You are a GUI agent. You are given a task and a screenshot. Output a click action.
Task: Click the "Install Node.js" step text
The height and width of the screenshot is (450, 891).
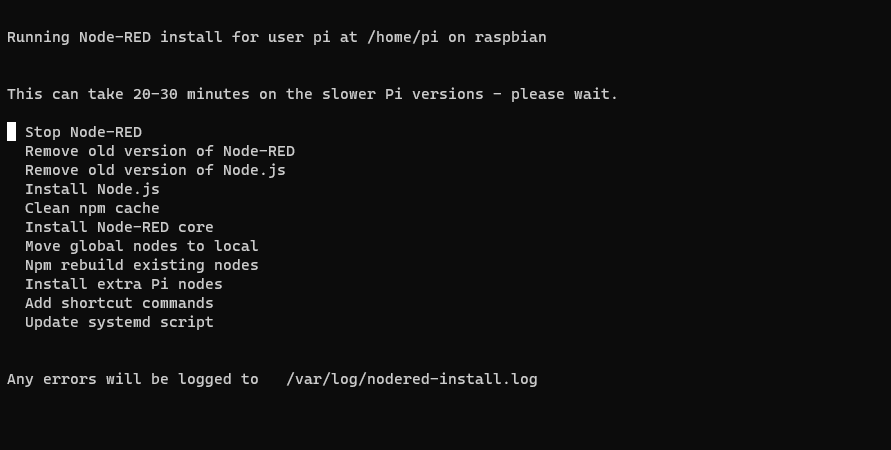click(92, 189)
